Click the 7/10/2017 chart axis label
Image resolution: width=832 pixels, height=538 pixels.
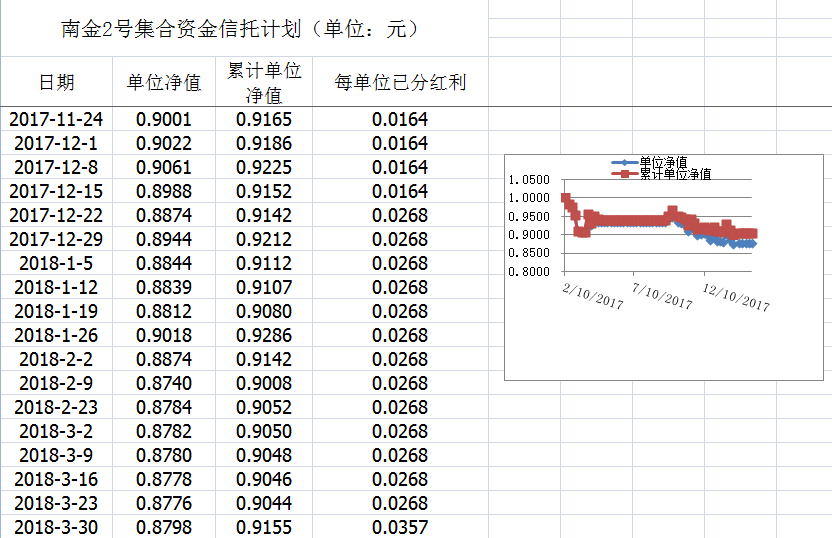click(662, 295)
